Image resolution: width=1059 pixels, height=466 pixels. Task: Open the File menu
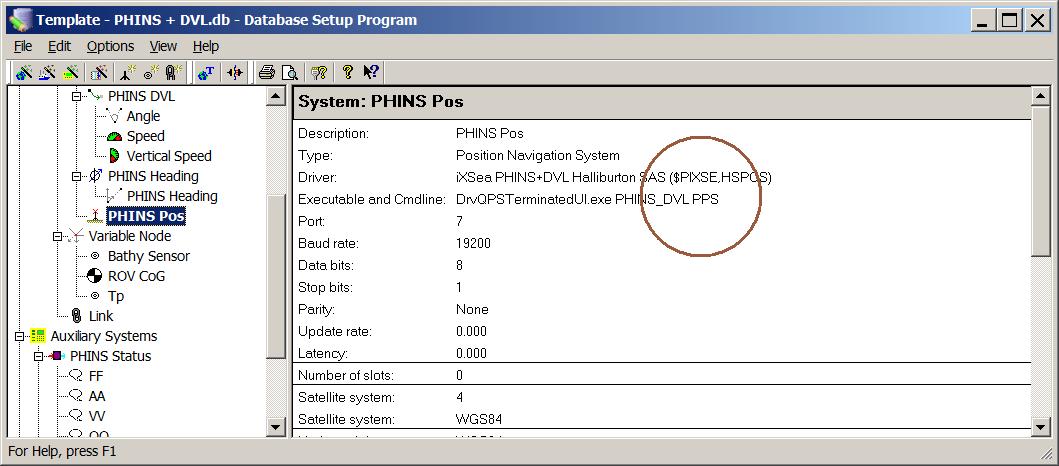coord(23,46)
